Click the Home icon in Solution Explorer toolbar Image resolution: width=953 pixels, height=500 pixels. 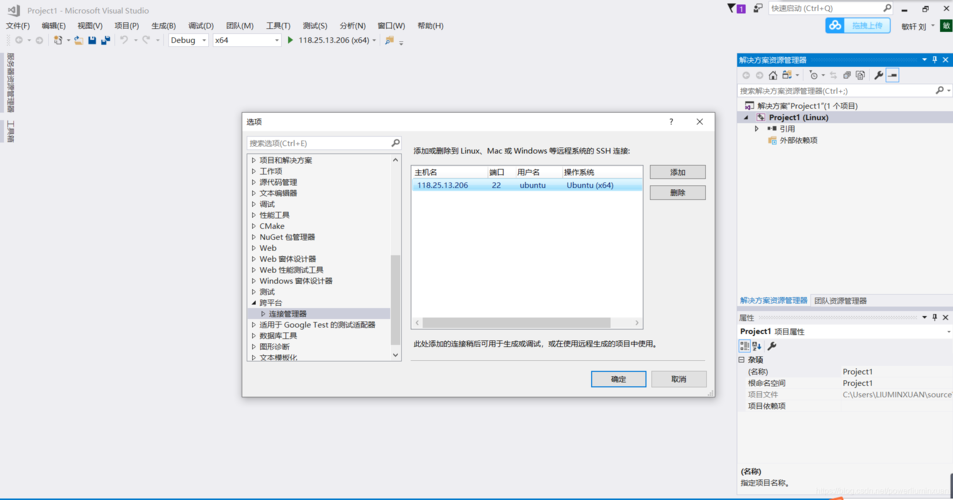point(772,75)
